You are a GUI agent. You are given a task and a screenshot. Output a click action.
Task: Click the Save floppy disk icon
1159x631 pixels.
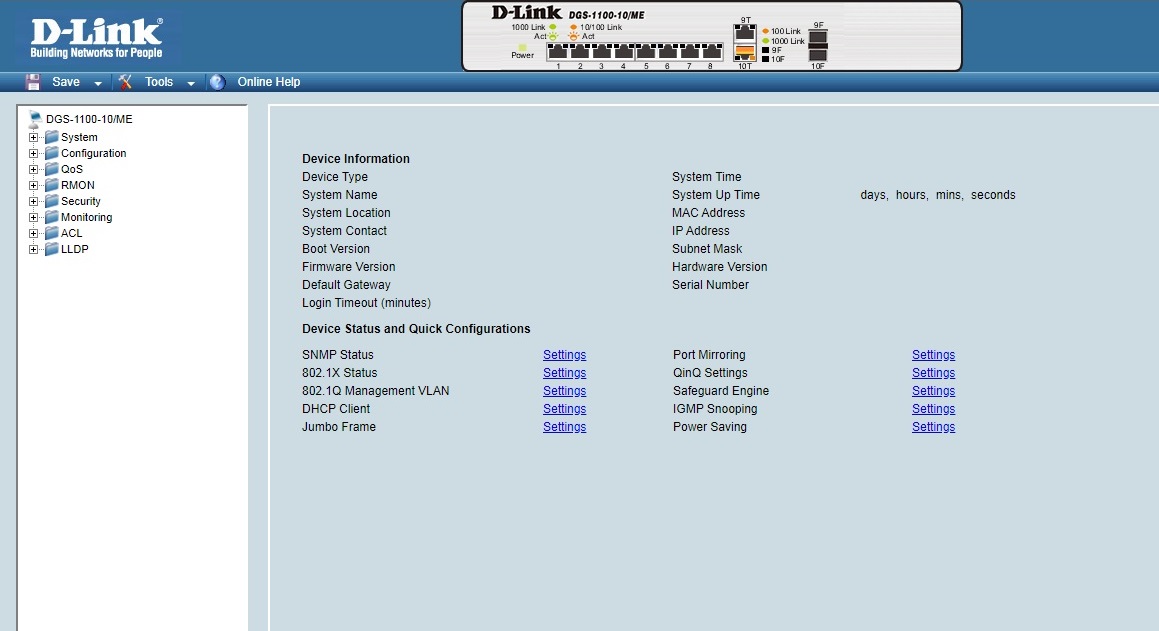pyautogui.click(x=33, y=82)
